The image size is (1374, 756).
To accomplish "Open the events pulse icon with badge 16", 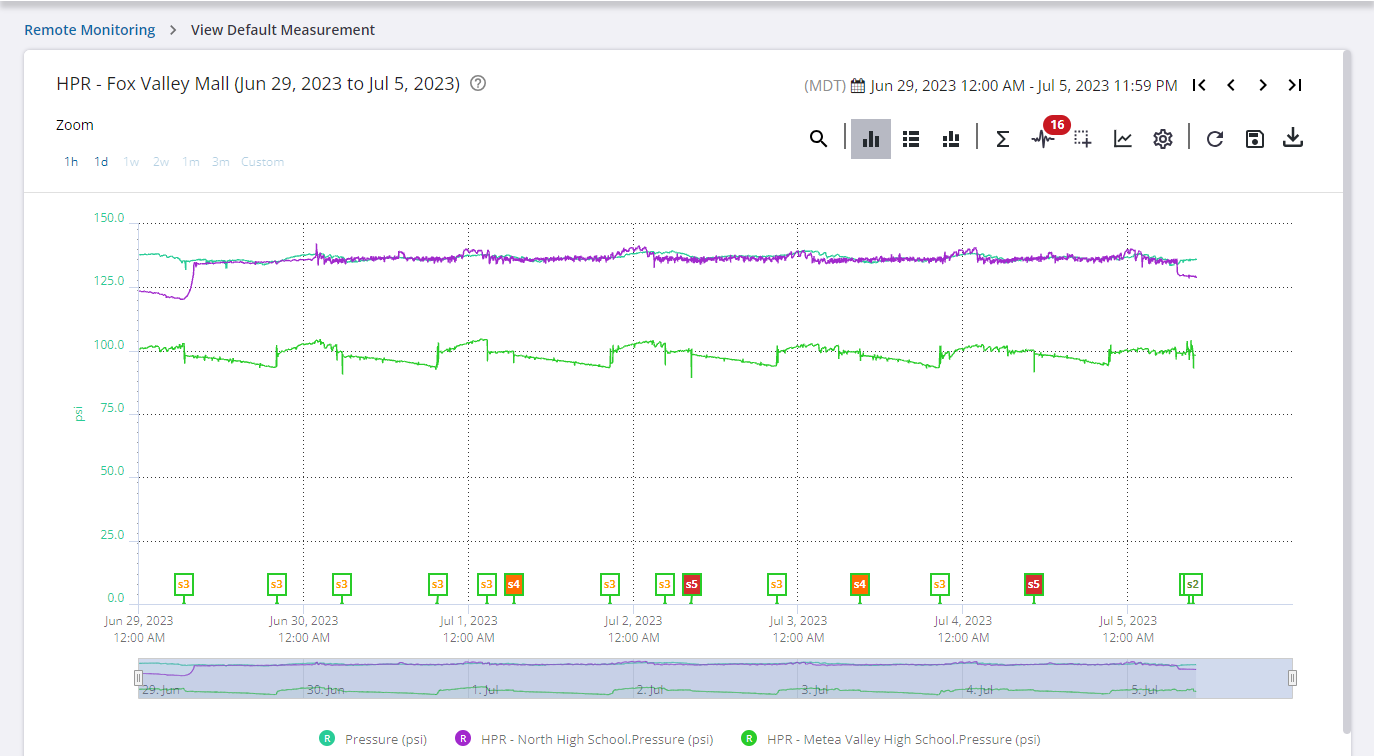I will click(x=1043, y=139).
